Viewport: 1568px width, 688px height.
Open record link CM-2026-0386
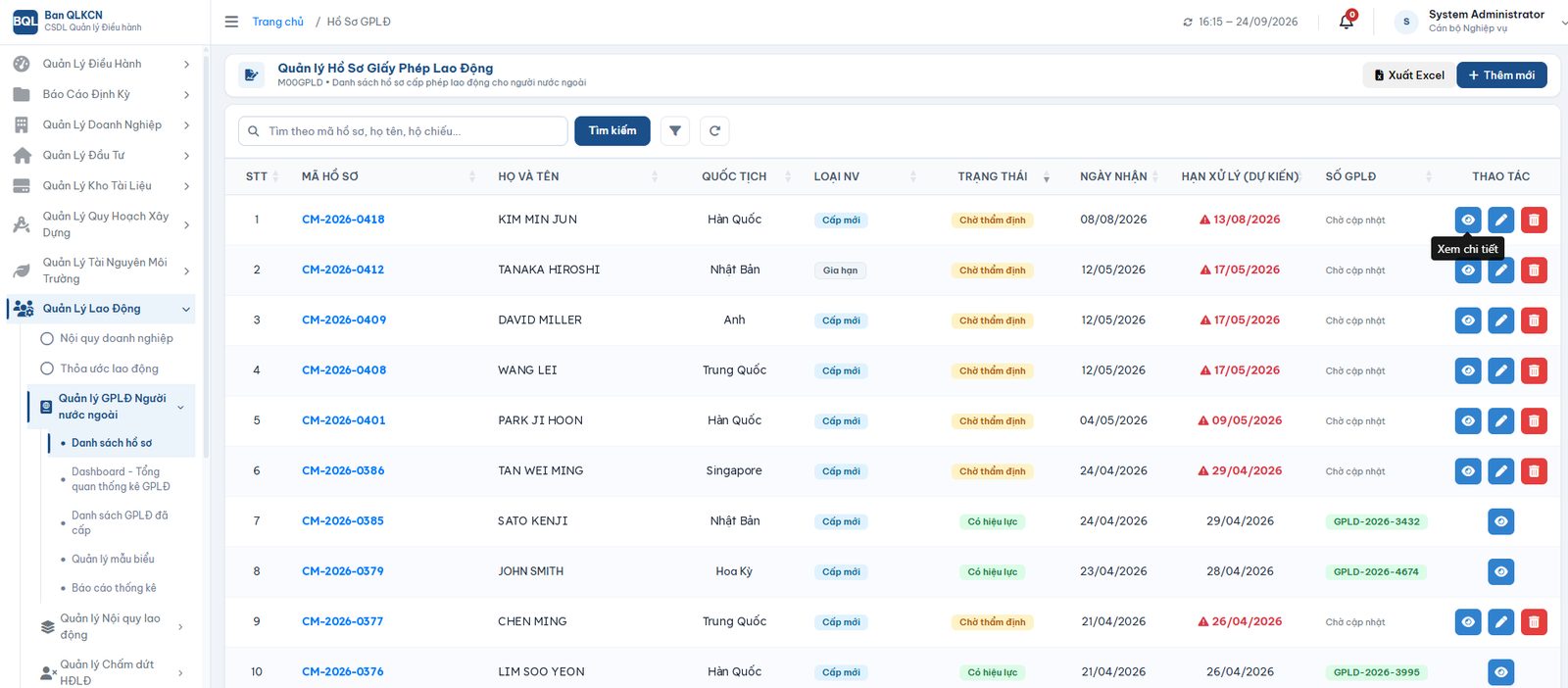pos(343,471)
